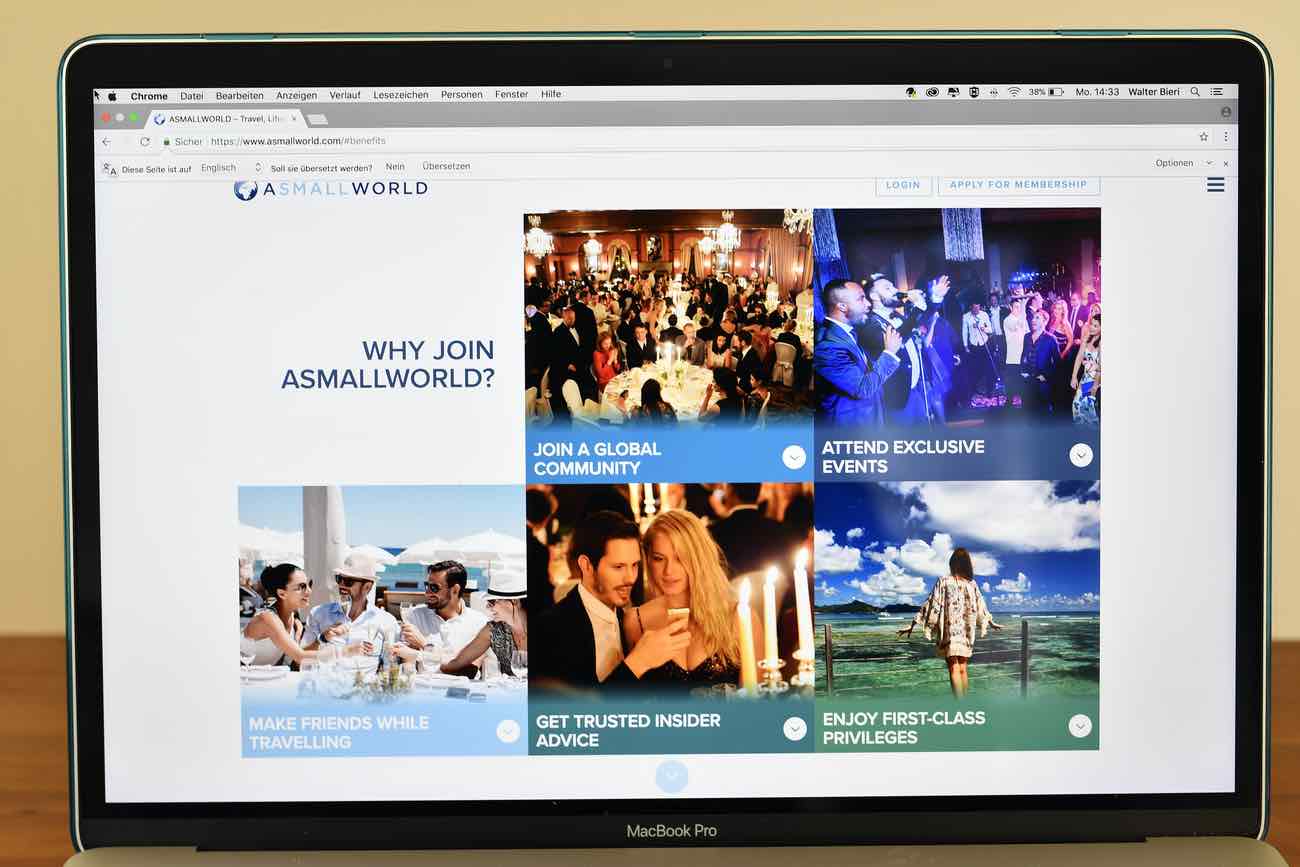Screen dimensions: 1300x867
Task: Click the LOGIN button
Action: (x=903, y=185)
